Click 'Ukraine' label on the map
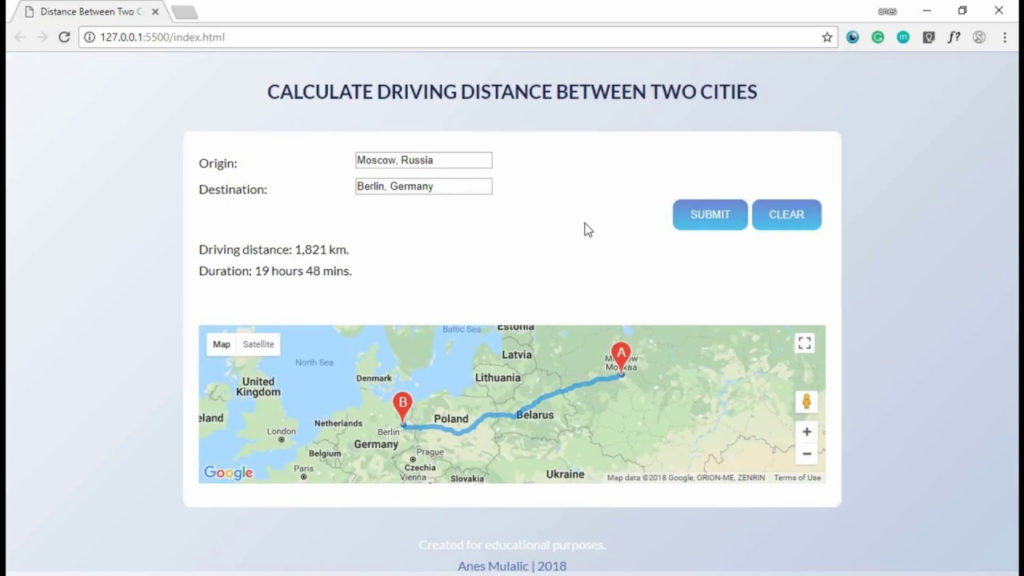 pyautogui.click(x=565, y=474)
